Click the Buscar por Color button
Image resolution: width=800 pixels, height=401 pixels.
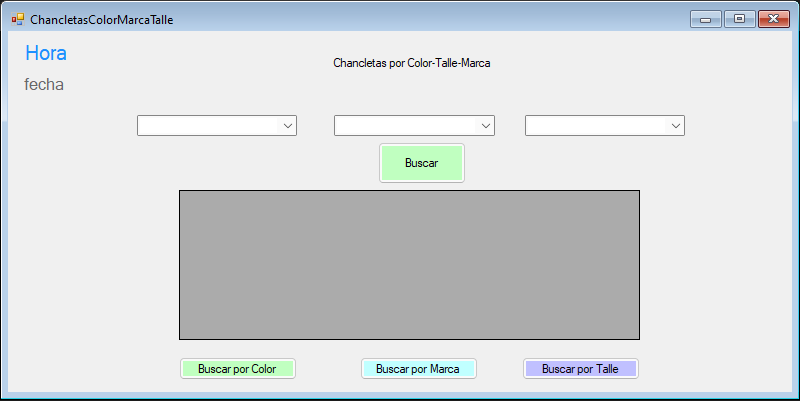(x=238, y=368)
